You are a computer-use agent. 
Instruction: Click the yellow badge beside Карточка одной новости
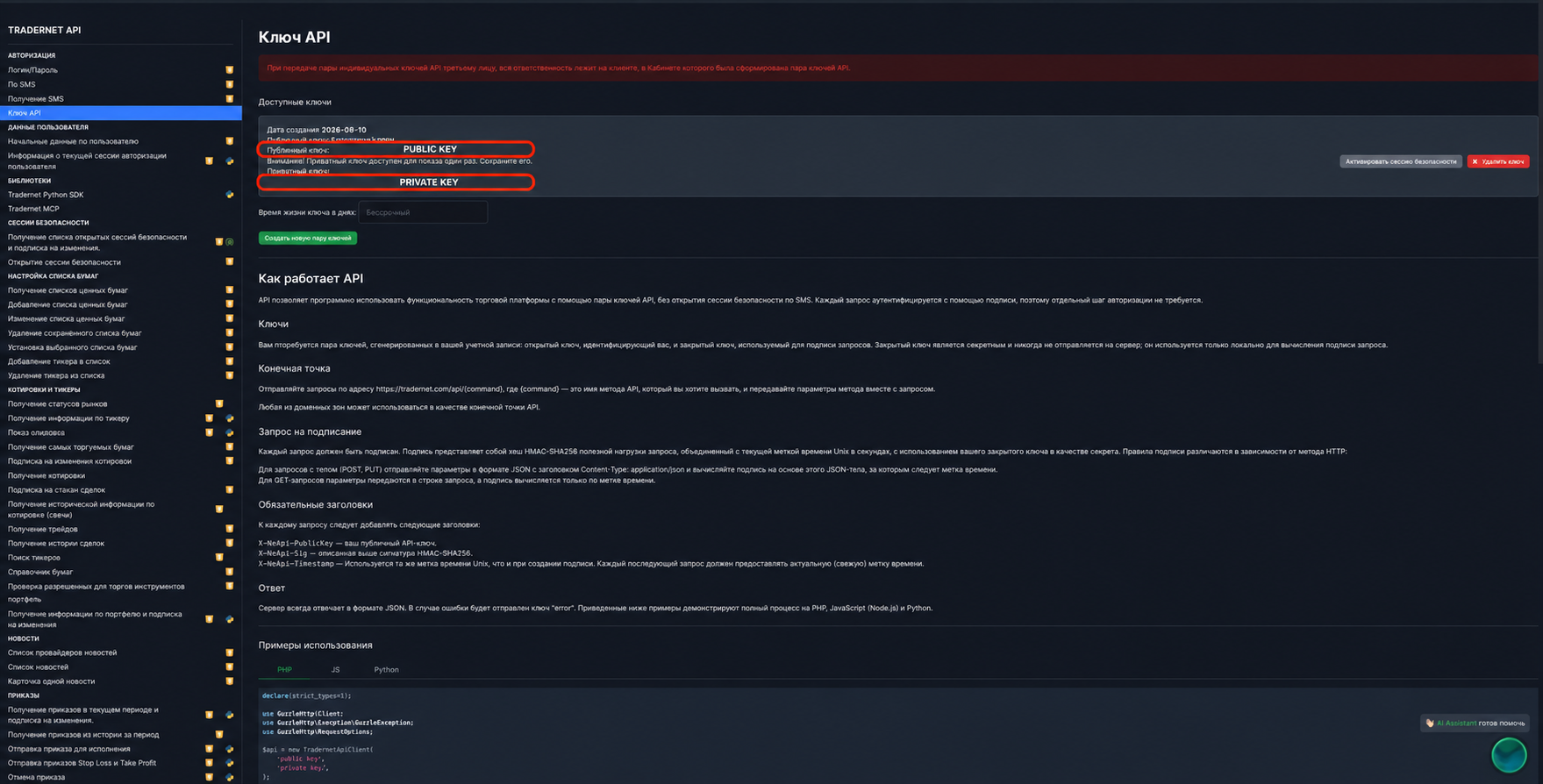(230, 681)
